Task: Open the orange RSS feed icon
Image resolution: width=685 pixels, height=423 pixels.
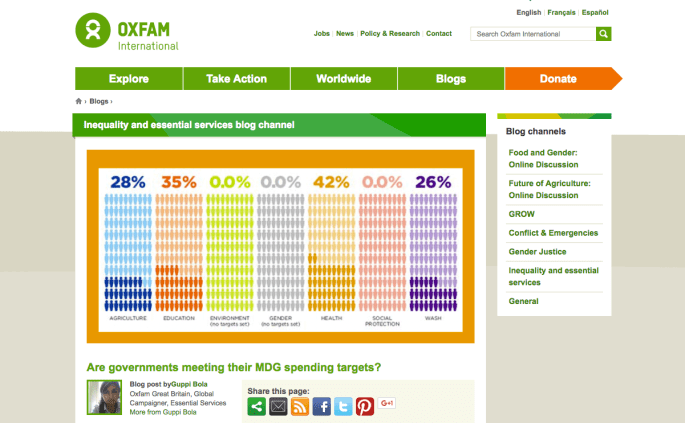Action: point(300,406)
